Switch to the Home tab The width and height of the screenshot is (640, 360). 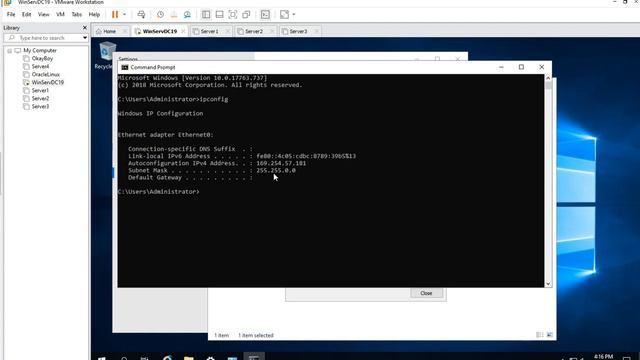click(x=109, y=31)
